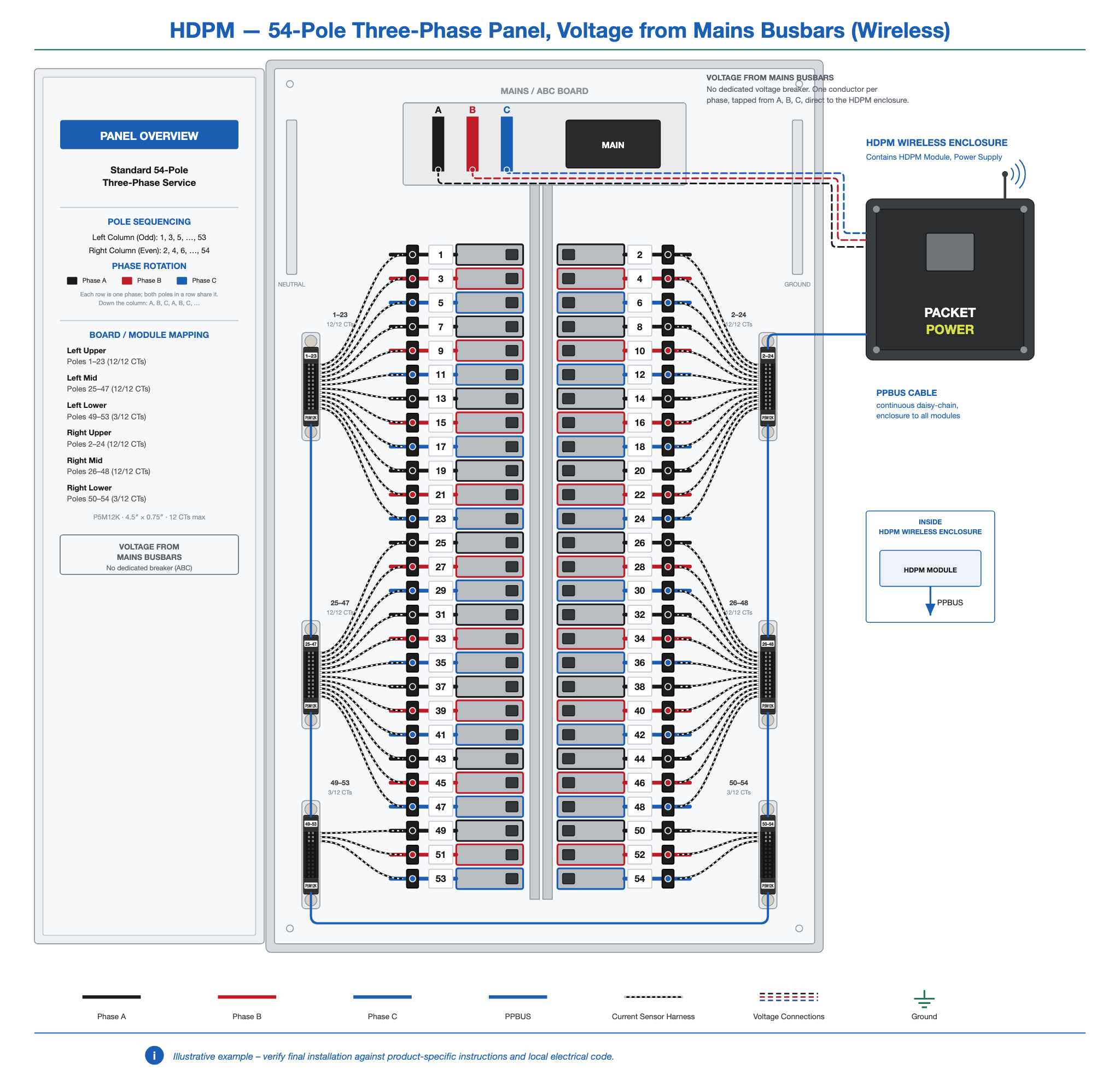This screenshot has width=1120, height=1081.
Task: Click the gray display on the enclosure
Action: click(950, 252)
